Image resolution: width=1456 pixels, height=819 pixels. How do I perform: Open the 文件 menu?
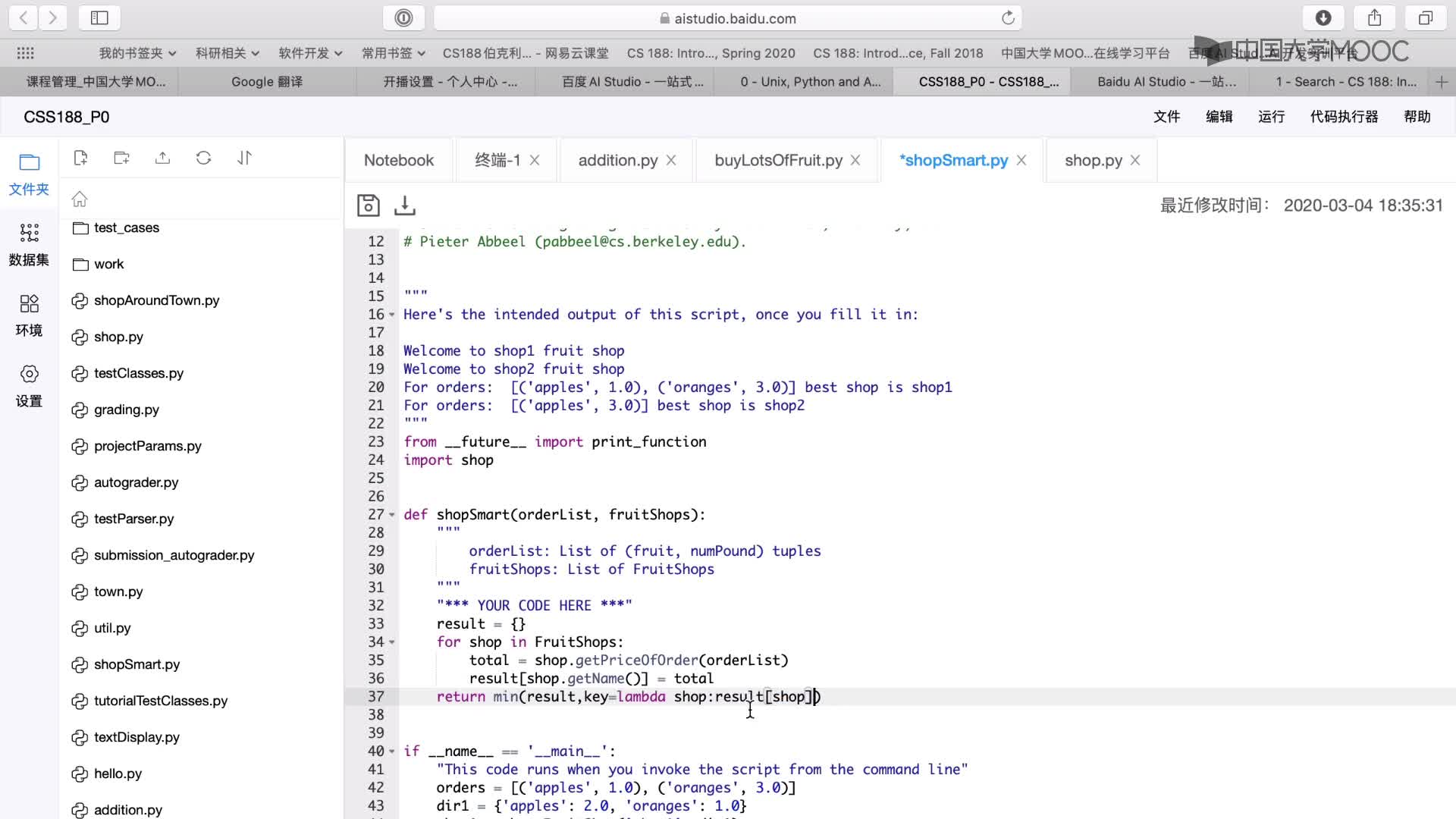(x=1166, y=117)
